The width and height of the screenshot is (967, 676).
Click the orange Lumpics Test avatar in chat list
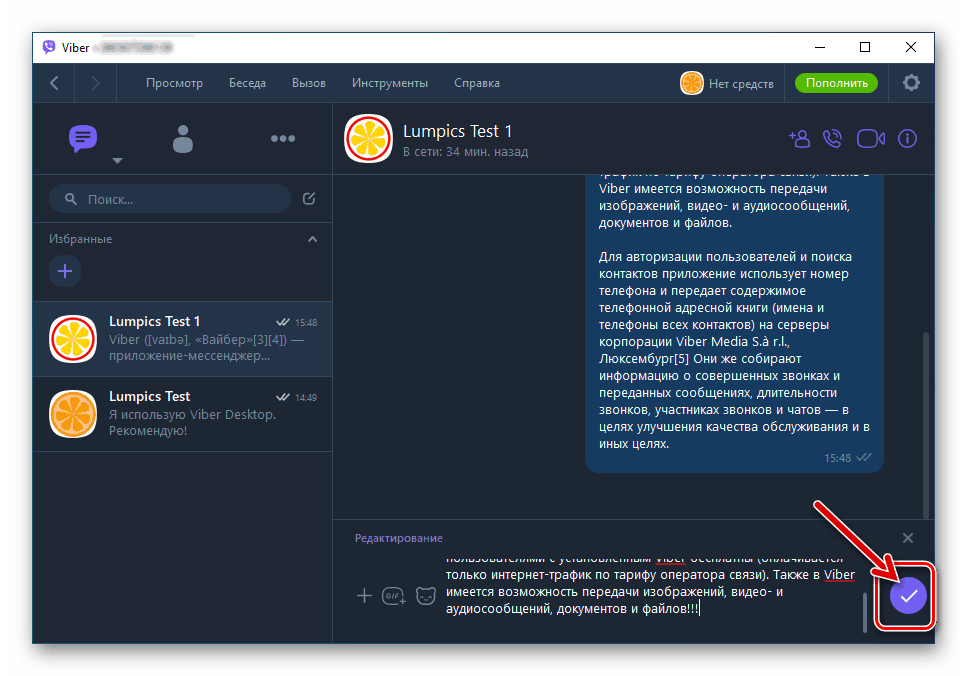point(73,414)
